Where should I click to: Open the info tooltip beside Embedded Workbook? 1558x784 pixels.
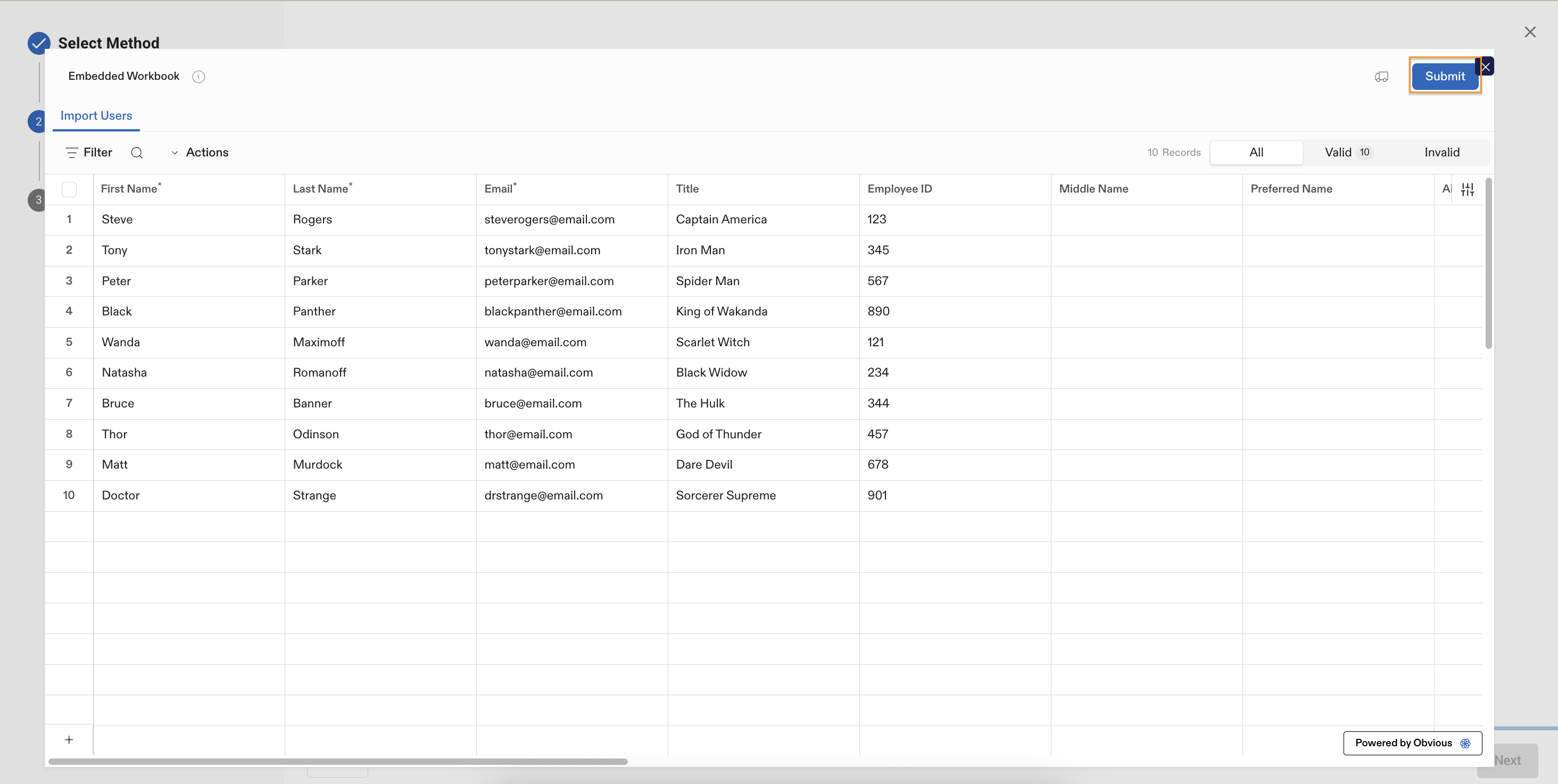tap(198, 76)
